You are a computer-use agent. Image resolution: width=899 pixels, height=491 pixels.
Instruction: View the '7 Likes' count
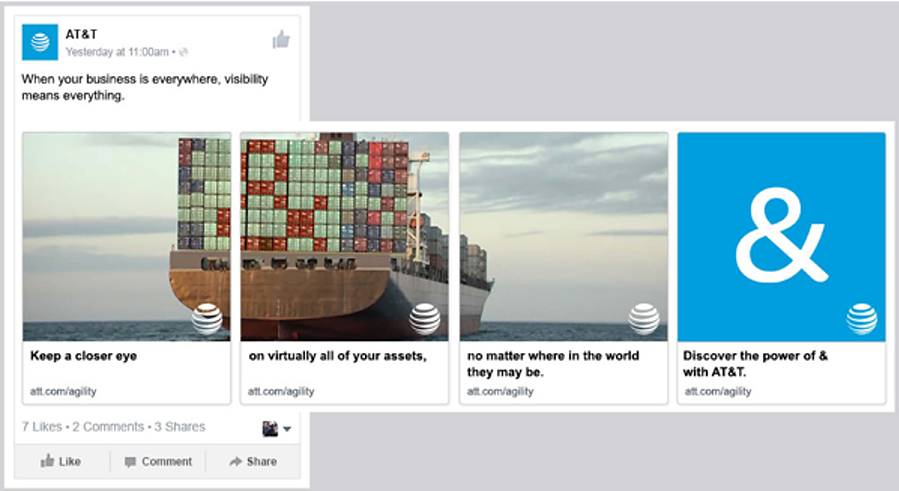tap(42, 427)
